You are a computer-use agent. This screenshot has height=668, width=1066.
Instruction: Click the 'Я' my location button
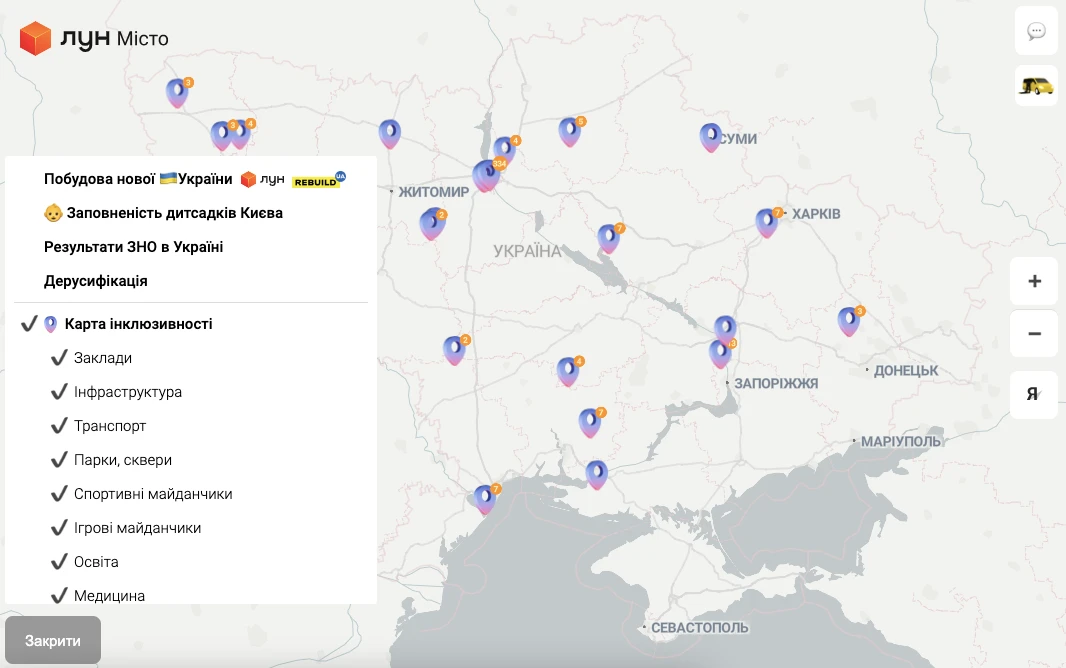pos(1033,394)
